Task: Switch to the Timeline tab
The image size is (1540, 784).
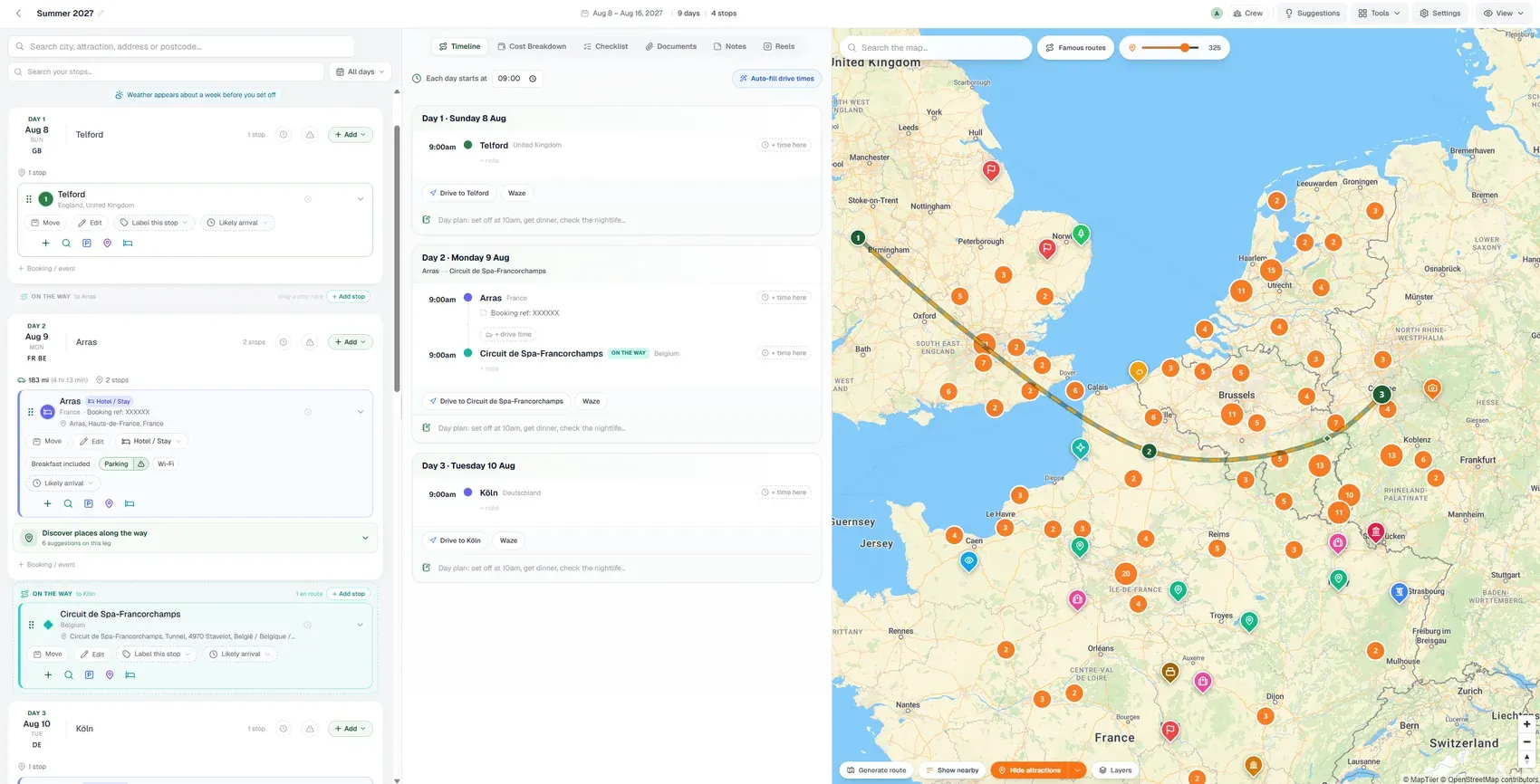Action: pos(459,46)
